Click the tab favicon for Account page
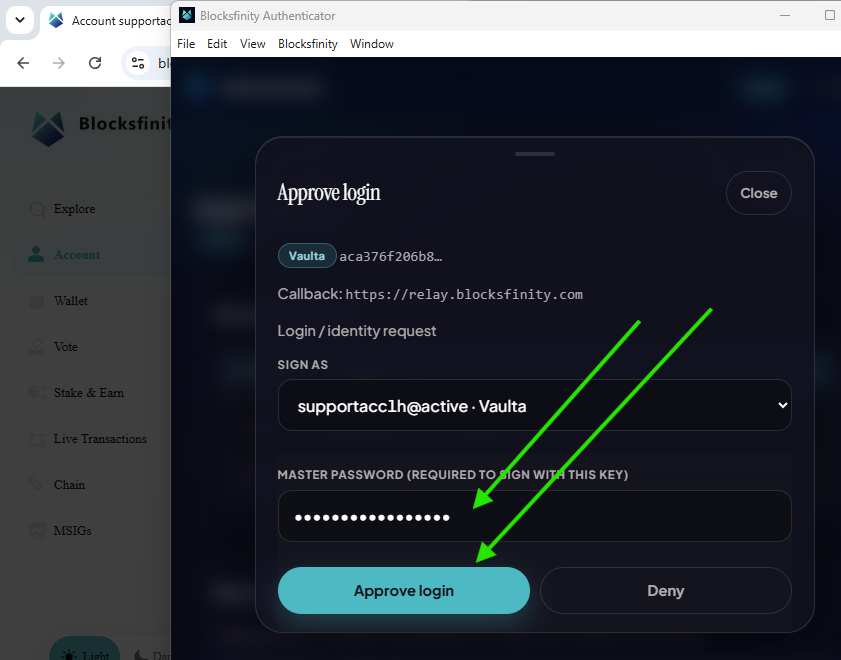The width and height of the screenshot is (841, 660). click(x=56, y=20)
